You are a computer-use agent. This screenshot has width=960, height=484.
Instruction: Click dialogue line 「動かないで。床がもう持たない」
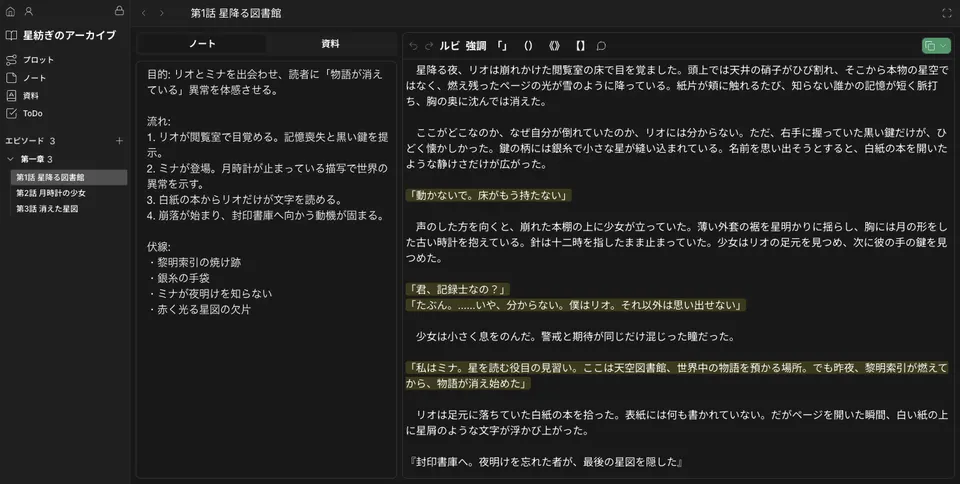pyautogui.click(x=489, y=195)
